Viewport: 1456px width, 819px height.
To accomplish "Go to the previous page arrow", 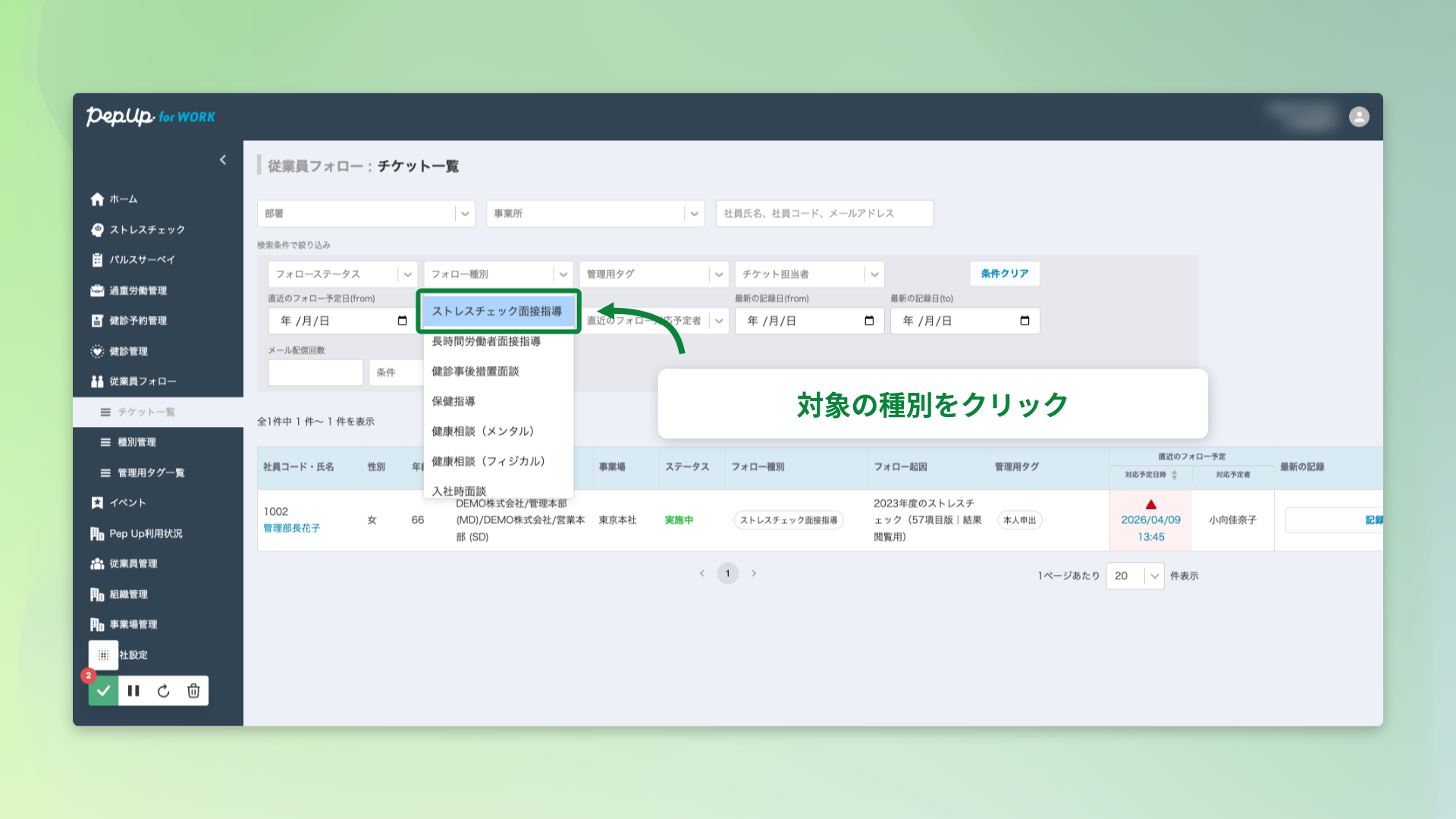I will point(702,573).
